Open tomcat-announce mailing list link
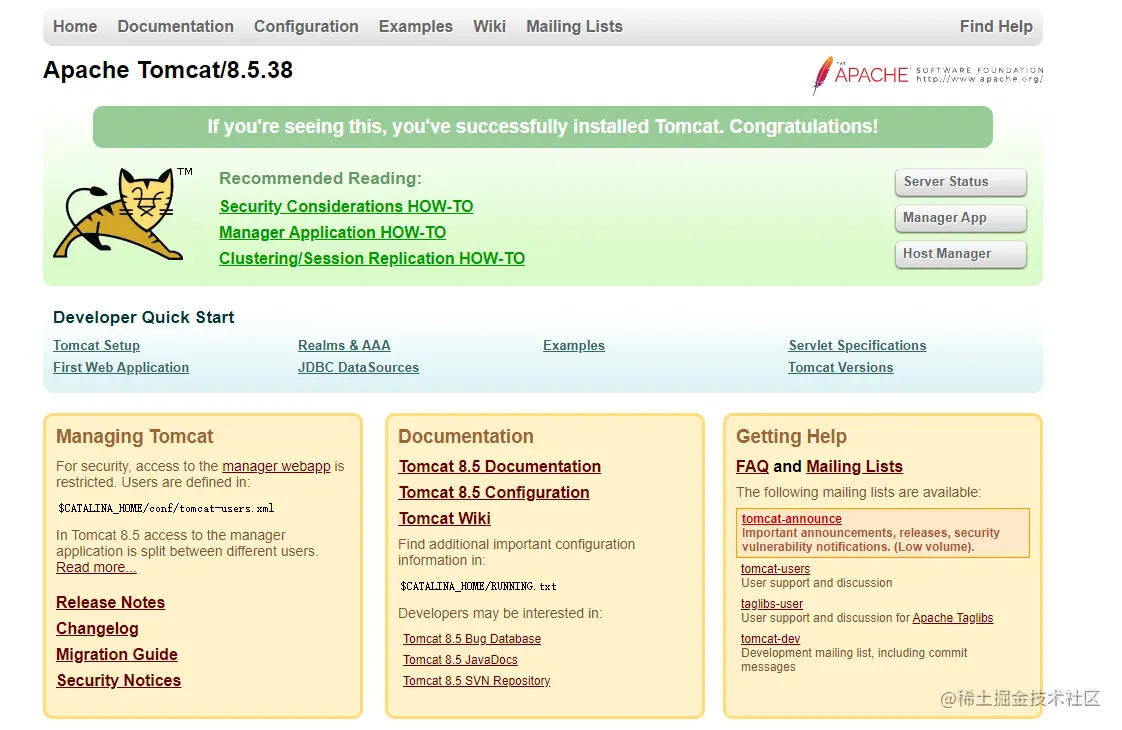 coord(791,519)
